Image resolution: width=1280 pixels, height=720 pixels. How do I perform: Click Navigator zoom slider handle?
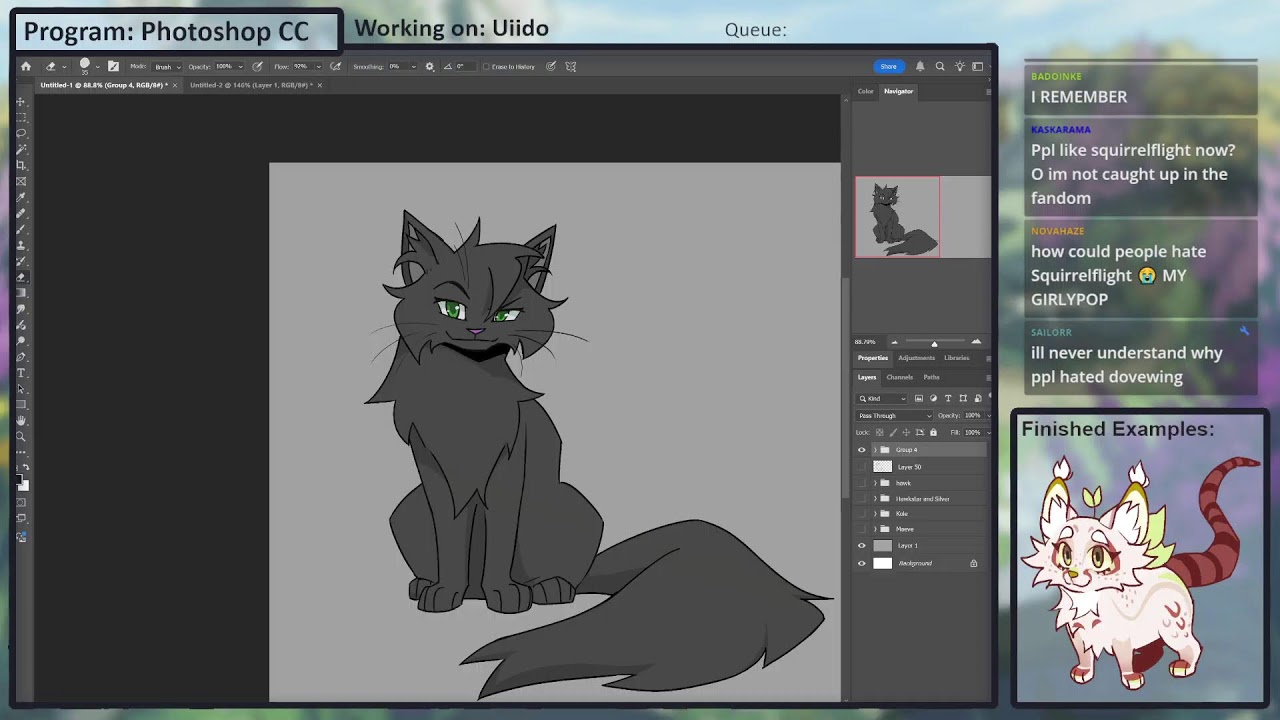coord(934,343)
